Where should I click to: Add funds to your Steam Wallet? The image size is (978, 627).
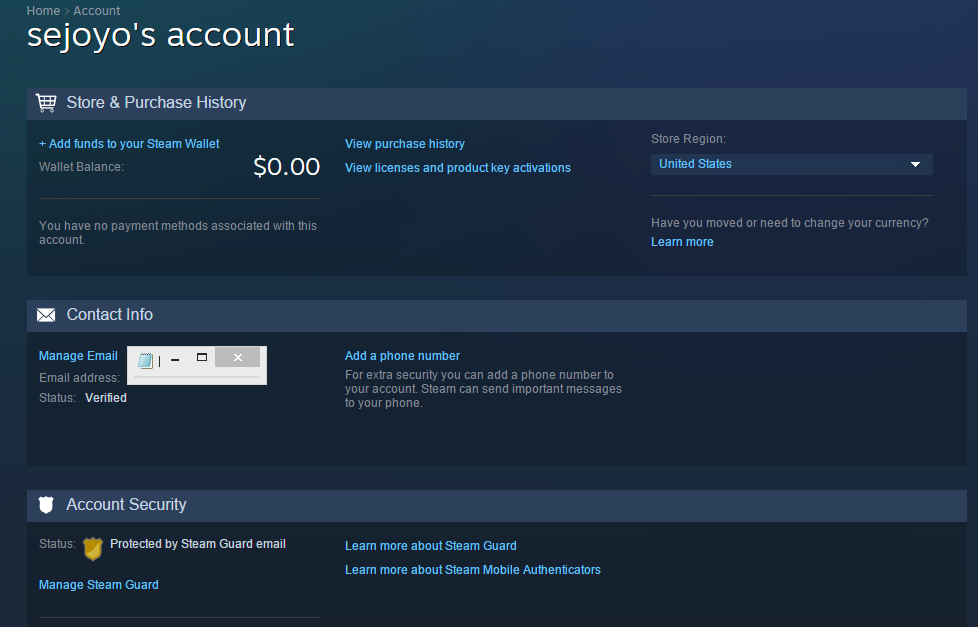[129, 144]
